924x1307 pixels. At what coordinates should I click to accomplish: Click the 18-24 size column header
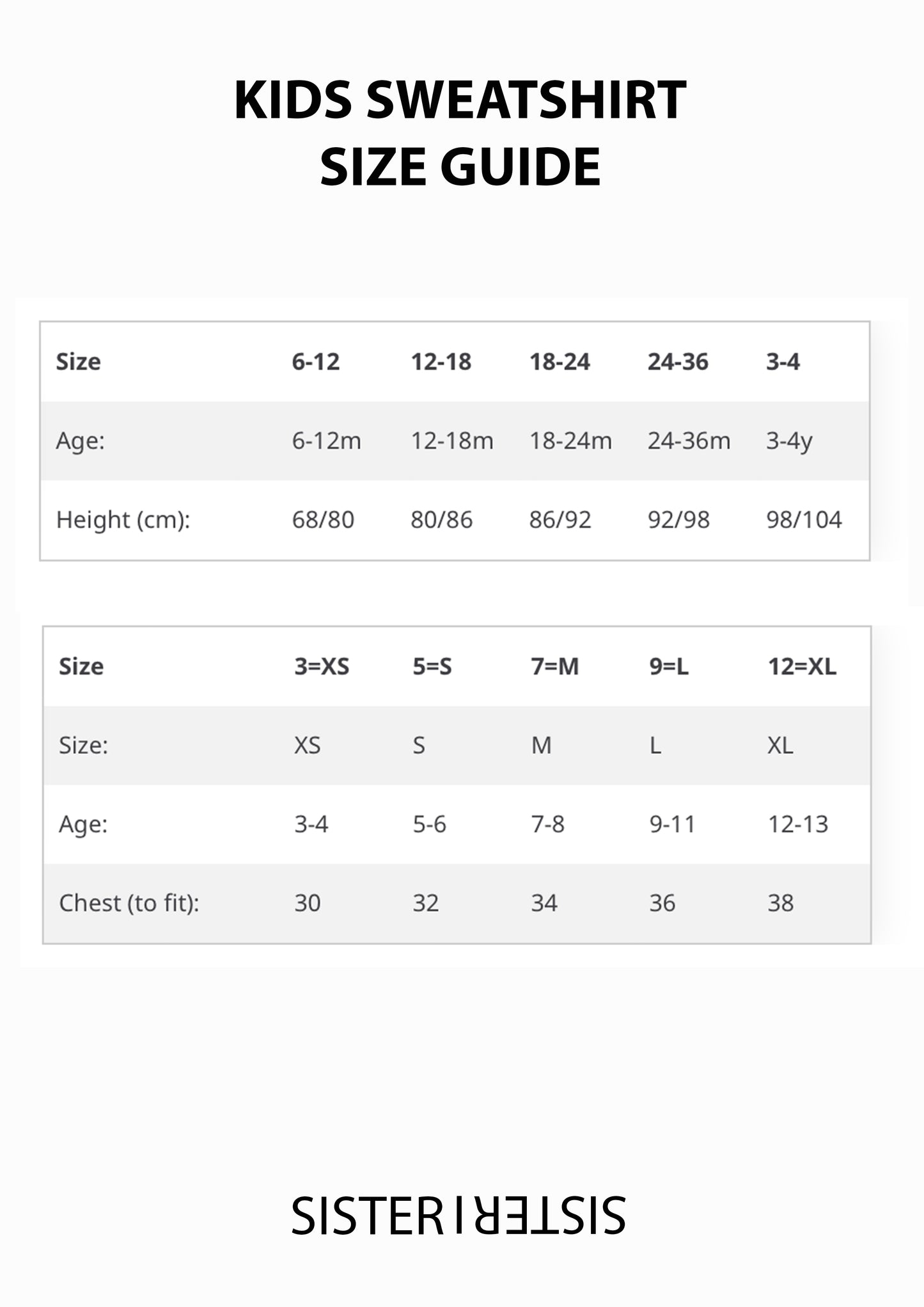[560, 362]
